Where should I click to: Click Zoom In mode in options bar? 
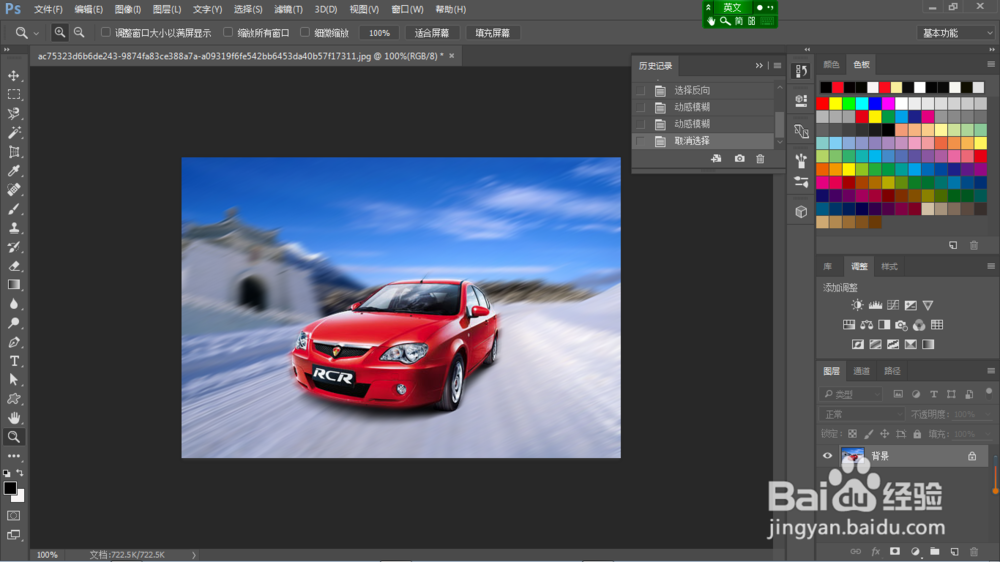tap(59, 33)
